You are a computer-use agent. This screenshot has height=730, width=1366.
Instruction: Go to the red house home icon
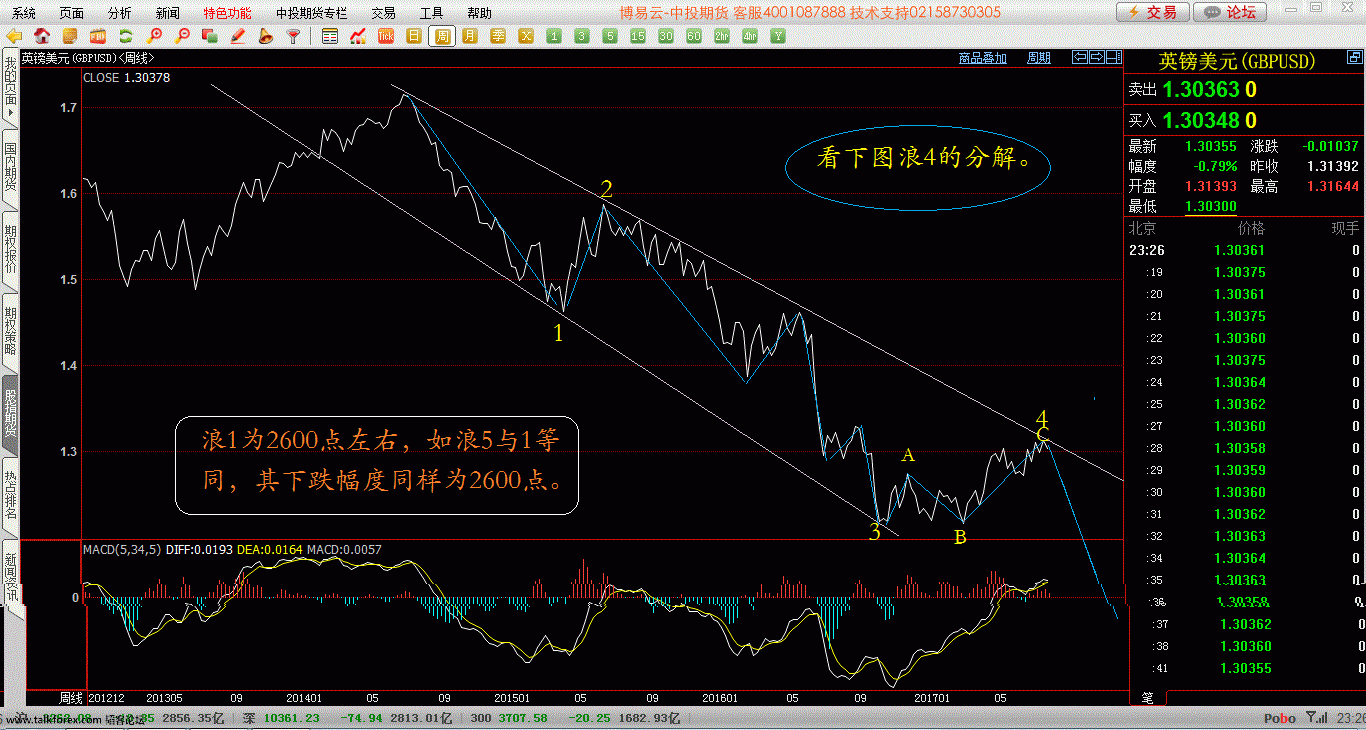[42, 36]
